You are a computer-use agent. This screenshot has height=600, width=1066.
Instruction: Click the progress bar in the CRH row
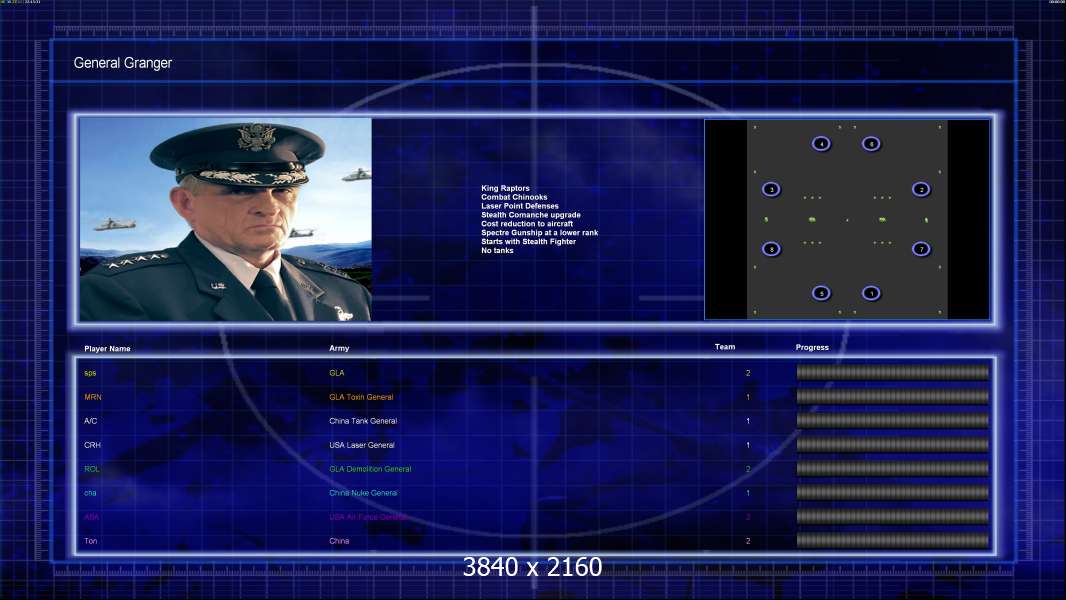[893, 445]
